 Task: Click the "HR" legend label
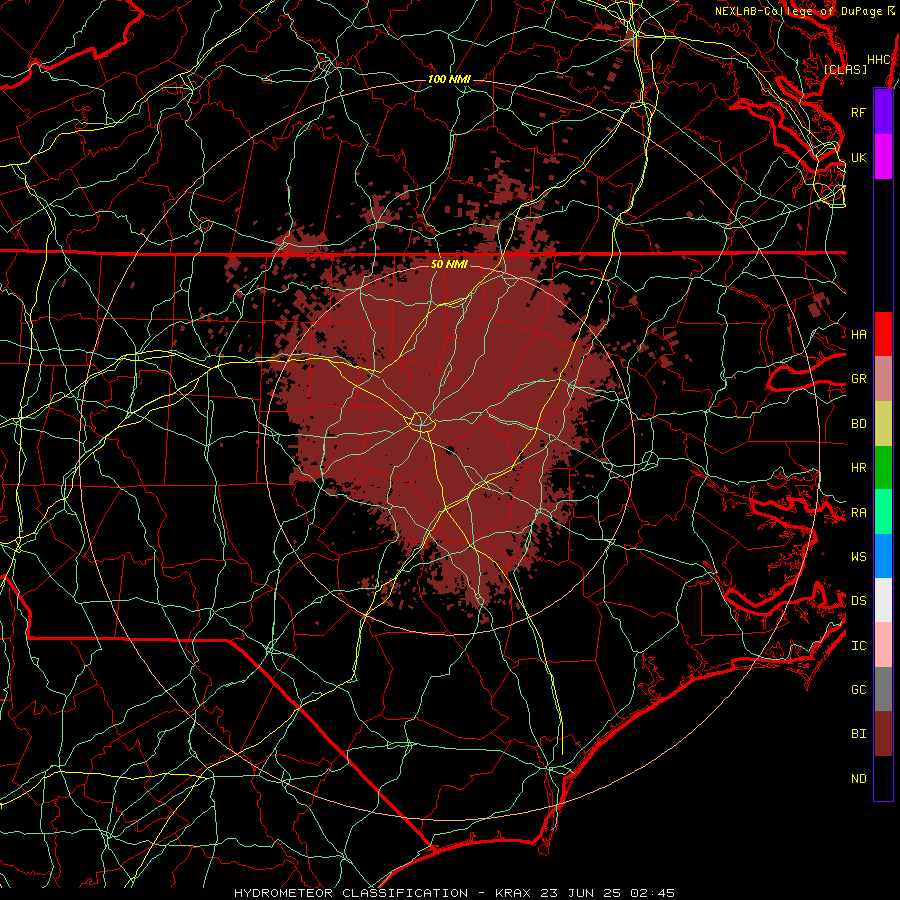point(859,468)
